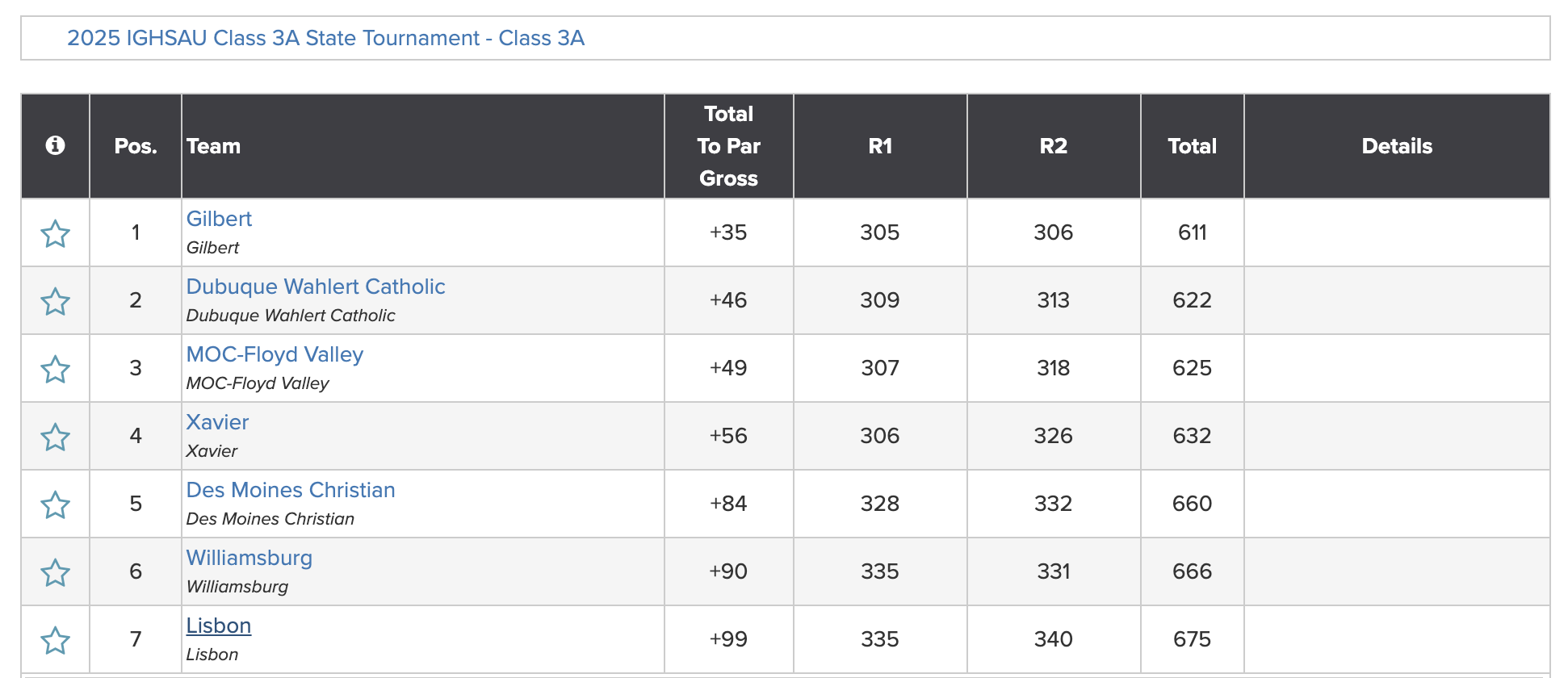View MOC-Floyd Valley team details
This screenshot has width=1568, height=678.
tap(275, 354)
